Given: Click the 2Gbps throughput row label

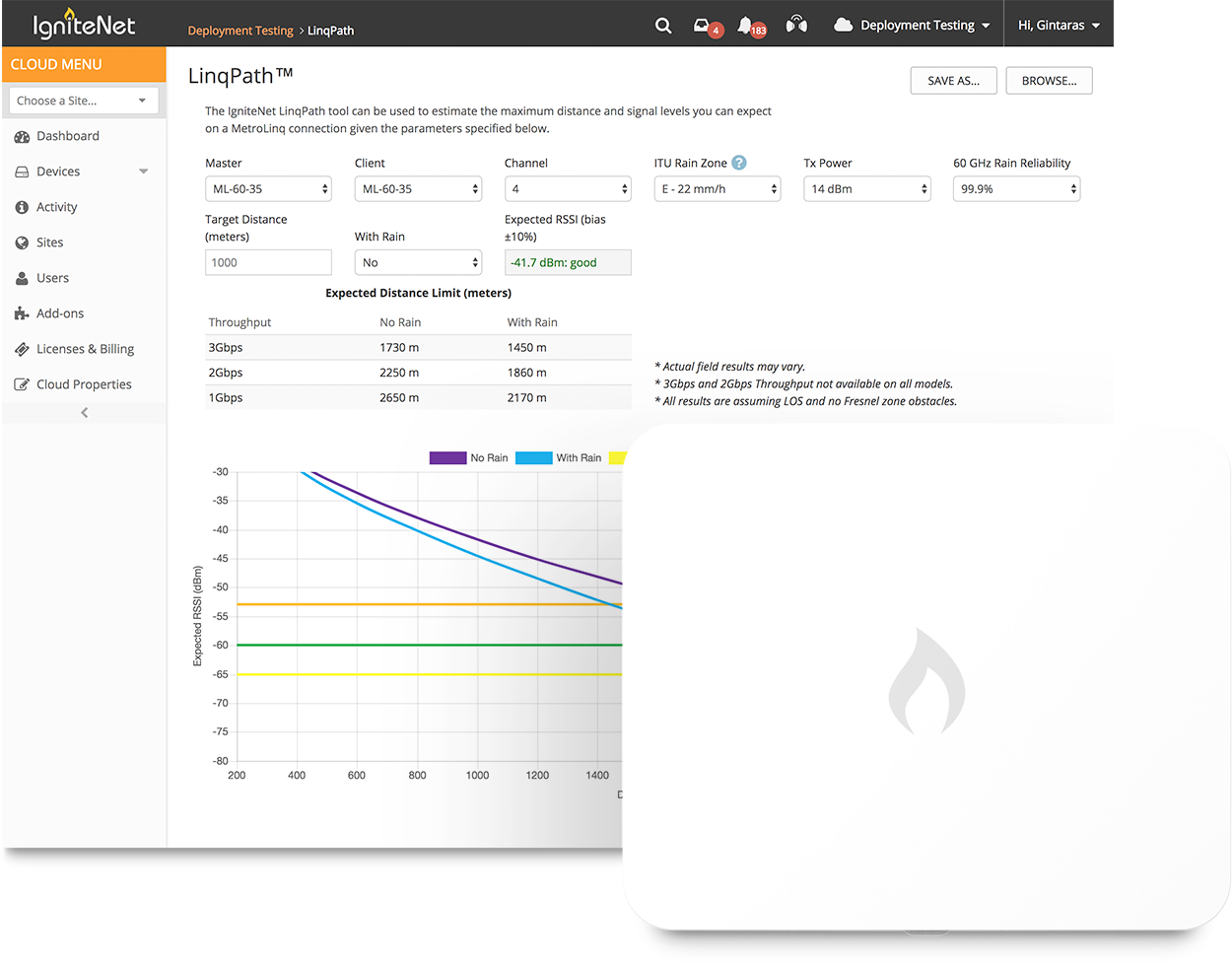Looking at the screenshot, I should (226, 373).
